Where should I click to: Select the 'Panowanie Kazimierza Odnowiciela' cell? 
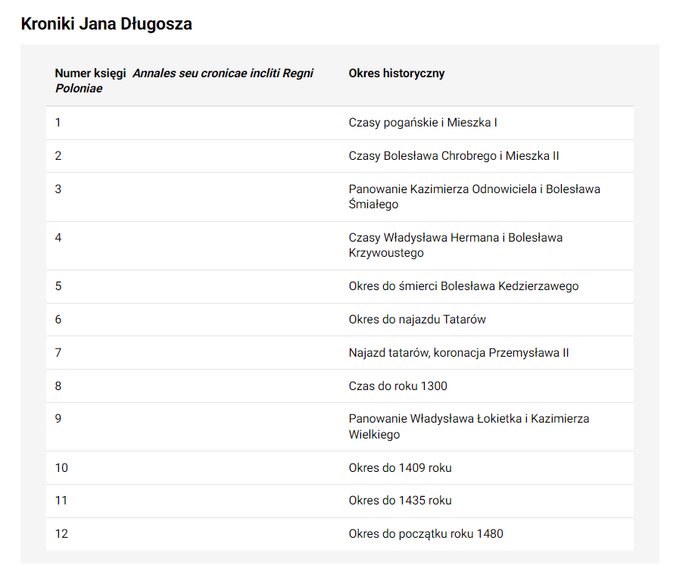click(x=474, y=196)
